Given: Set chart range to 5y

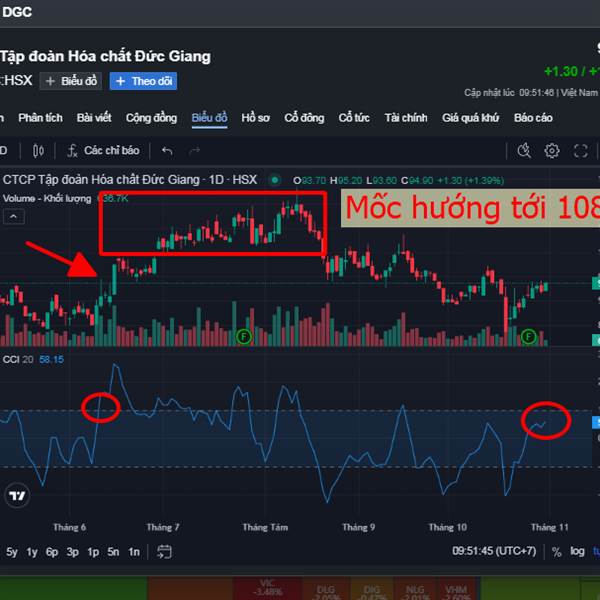Looking at the screenshot, I should 12,552.
